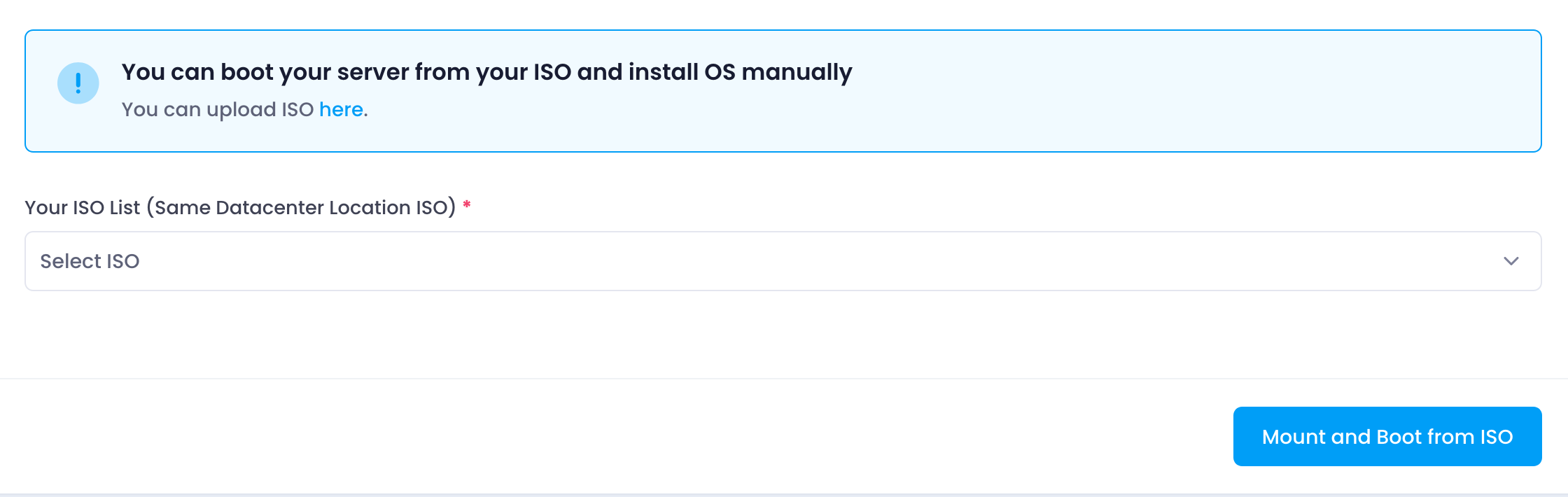Expand the Select ISO dropdown chevron

coord(1511,261)
